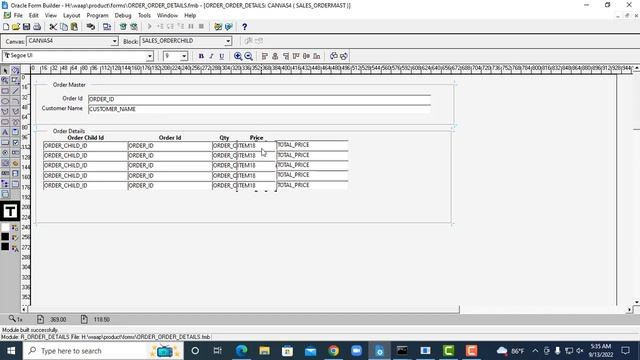
Task: Select the Checkbox item tool in the palette
Action: coord(15,142)
